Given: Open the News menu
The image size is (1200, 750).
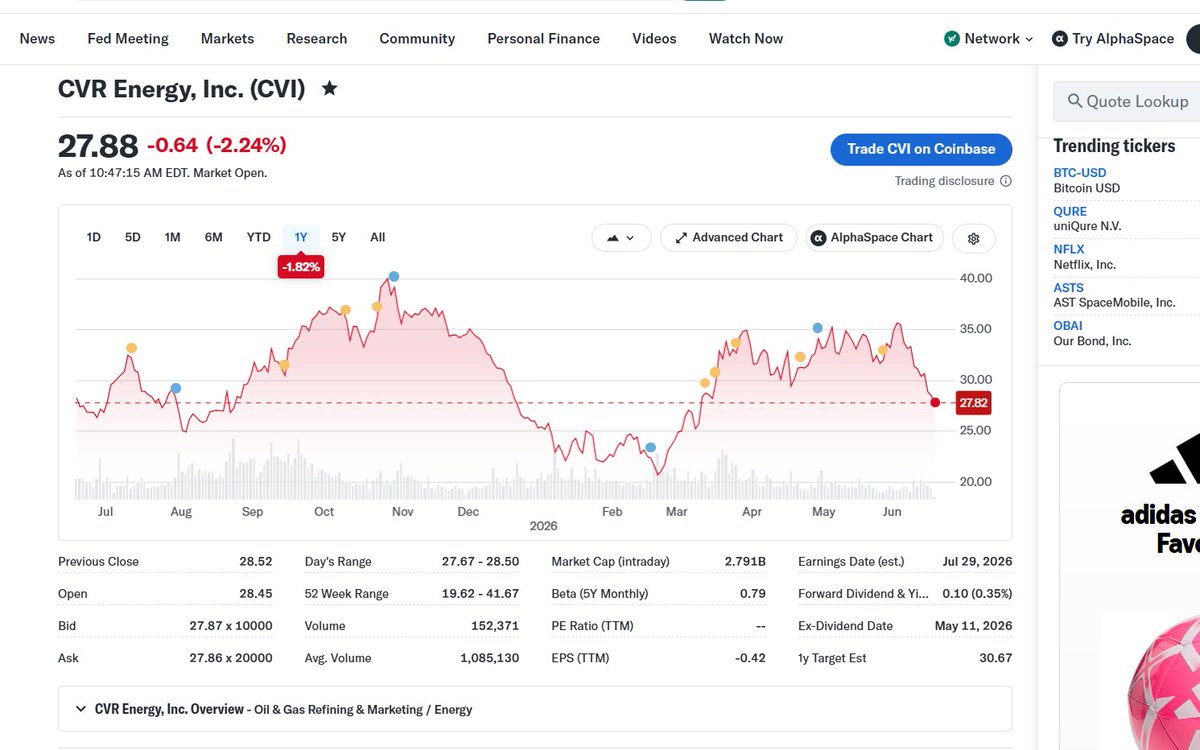Looking at the screenshot, I should 37,39.
